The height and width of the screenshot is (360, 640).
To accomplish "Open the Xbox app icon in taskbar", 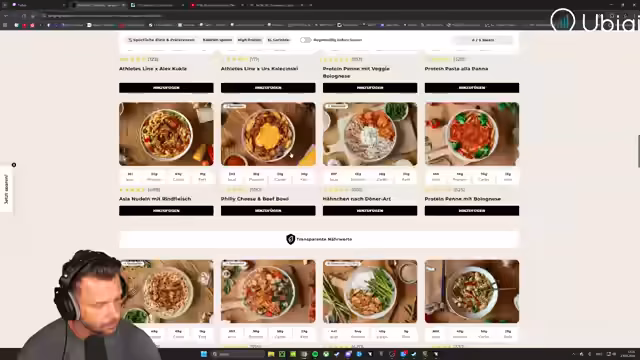I will [326, 354].
